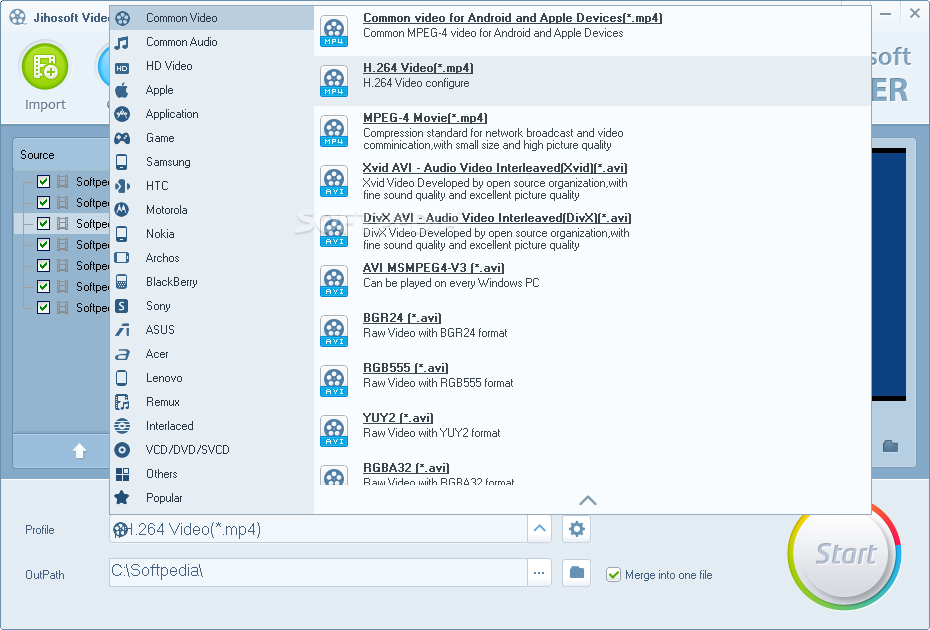930x630 pixels.
Task: Collapse the format list with the up chevron
Action: pyautogui.click(x=588, y=500)
